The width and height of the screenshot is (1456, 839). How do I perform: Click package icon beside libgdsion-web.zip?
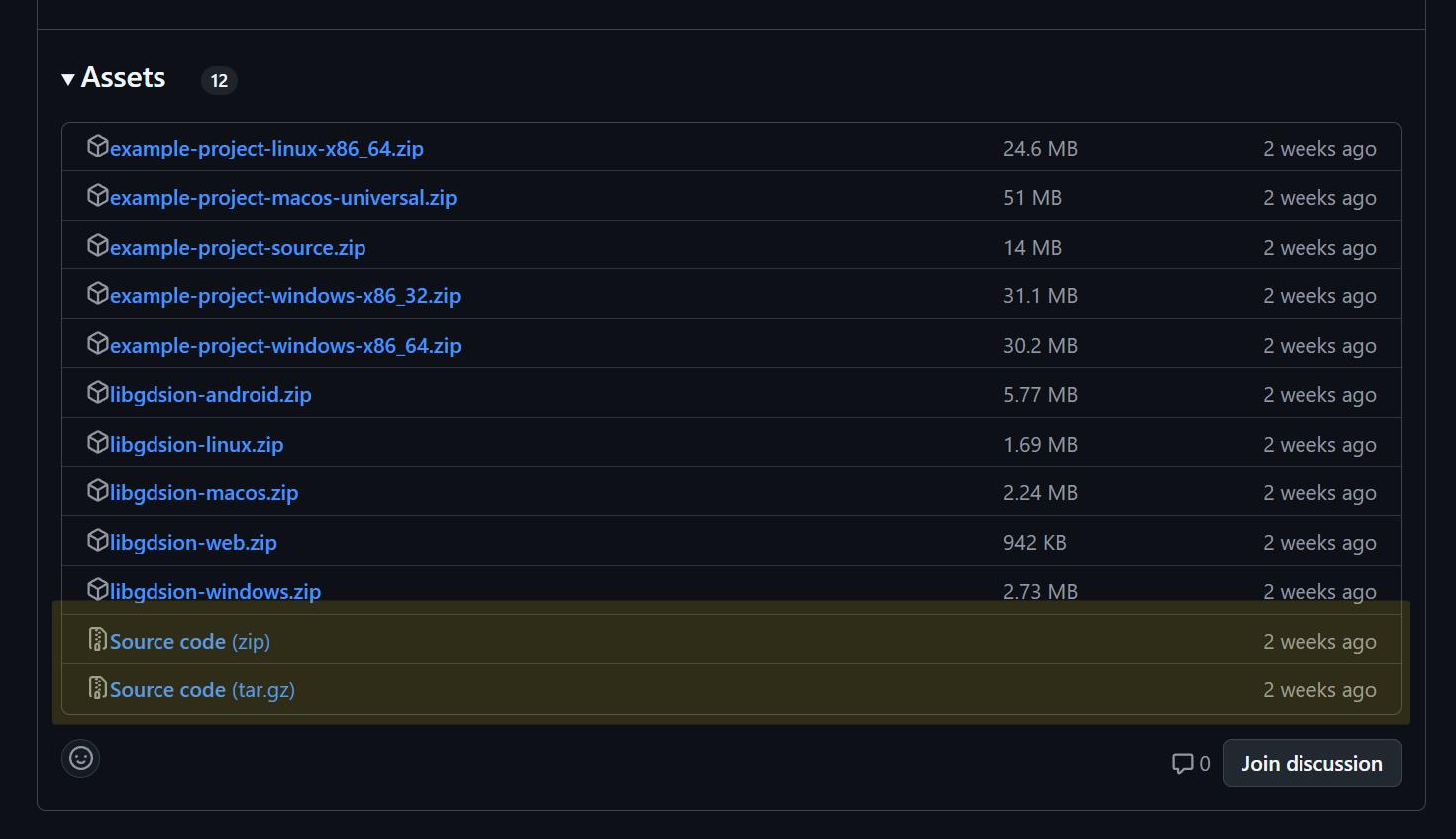click(97, 541)
